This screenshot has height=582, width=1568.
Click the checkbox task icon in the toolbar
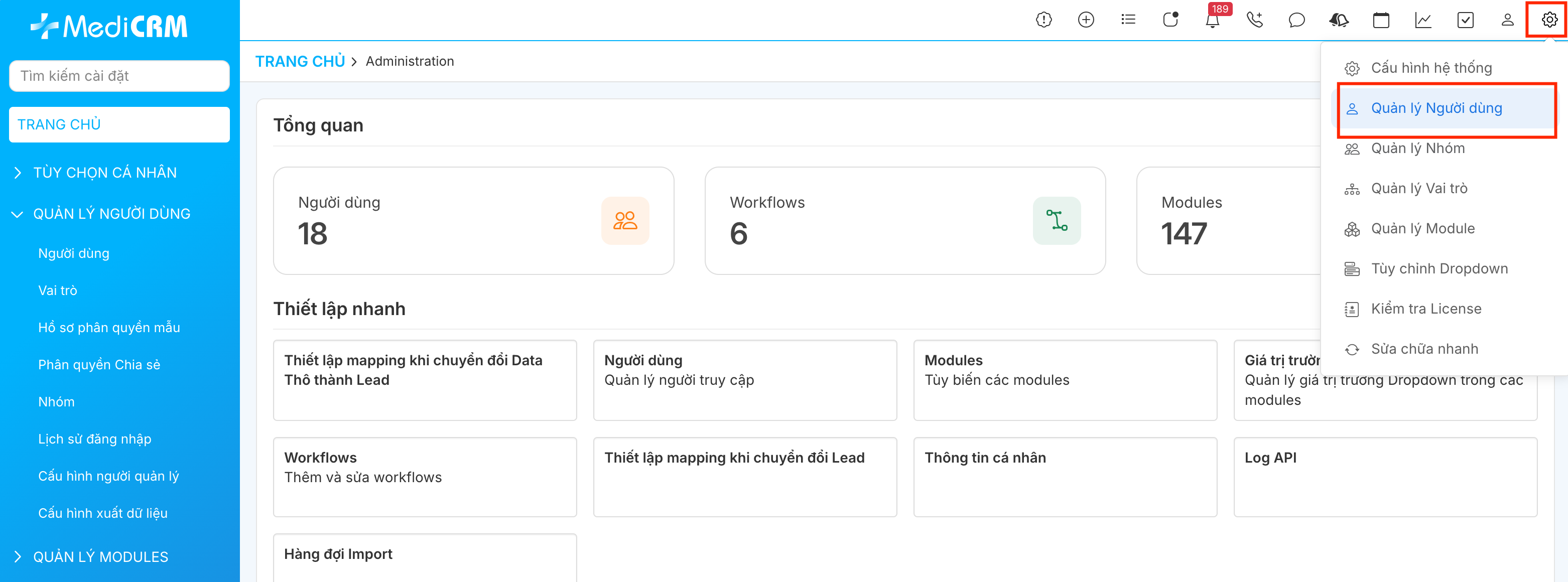click(1465, 21)
